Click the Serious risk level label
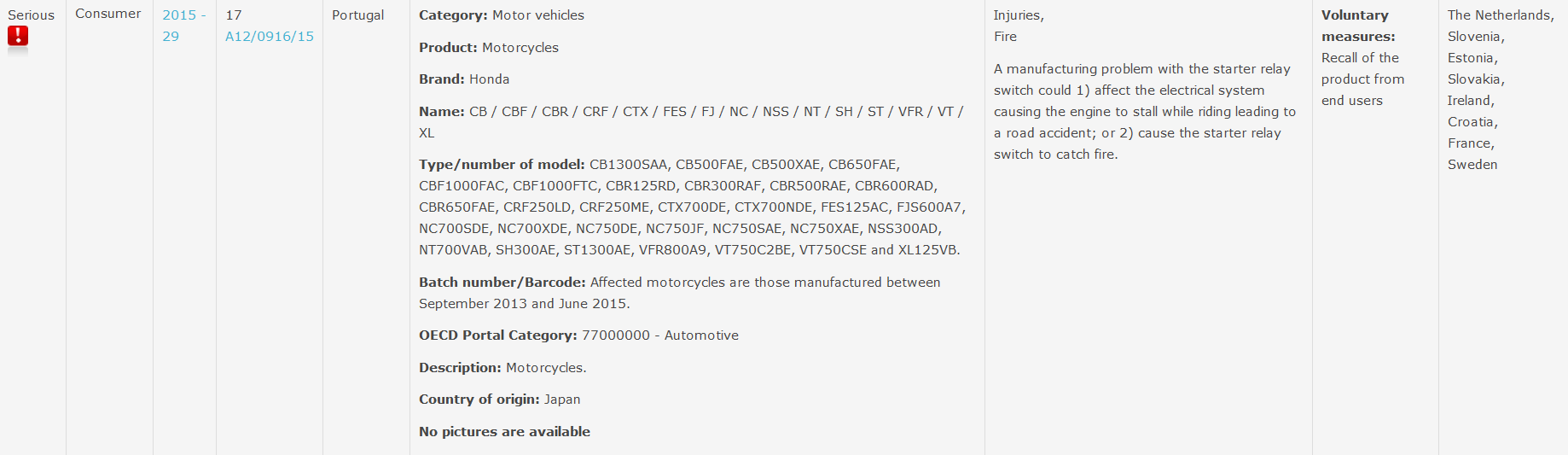 [x=31, y=15]
